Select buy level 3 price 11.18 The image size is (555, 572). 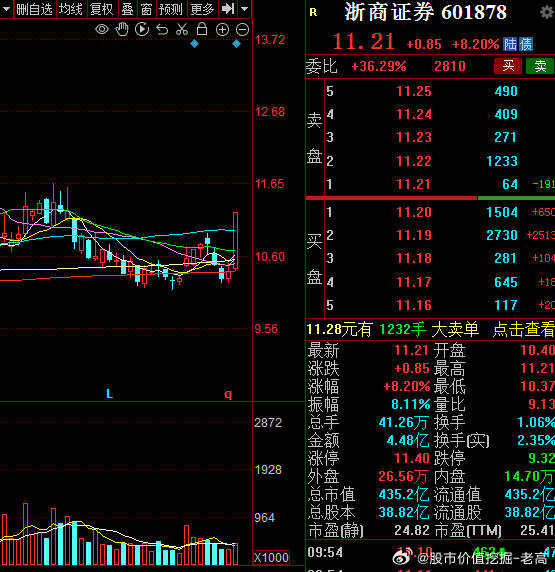tap(414, 258)
